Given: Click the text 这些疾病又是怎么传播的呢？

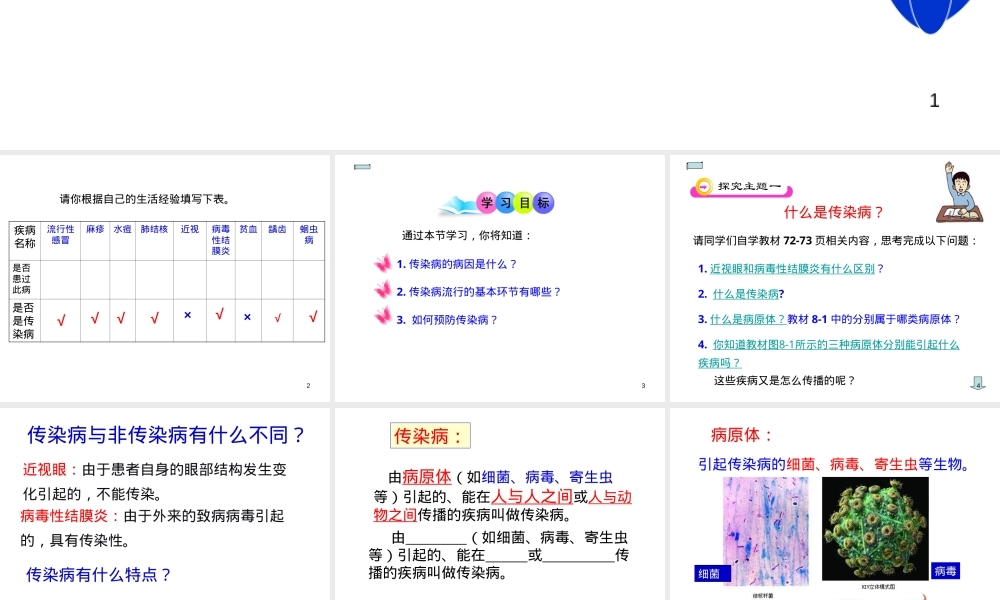Looking at the screenshot, I should [x=784, y=381].
